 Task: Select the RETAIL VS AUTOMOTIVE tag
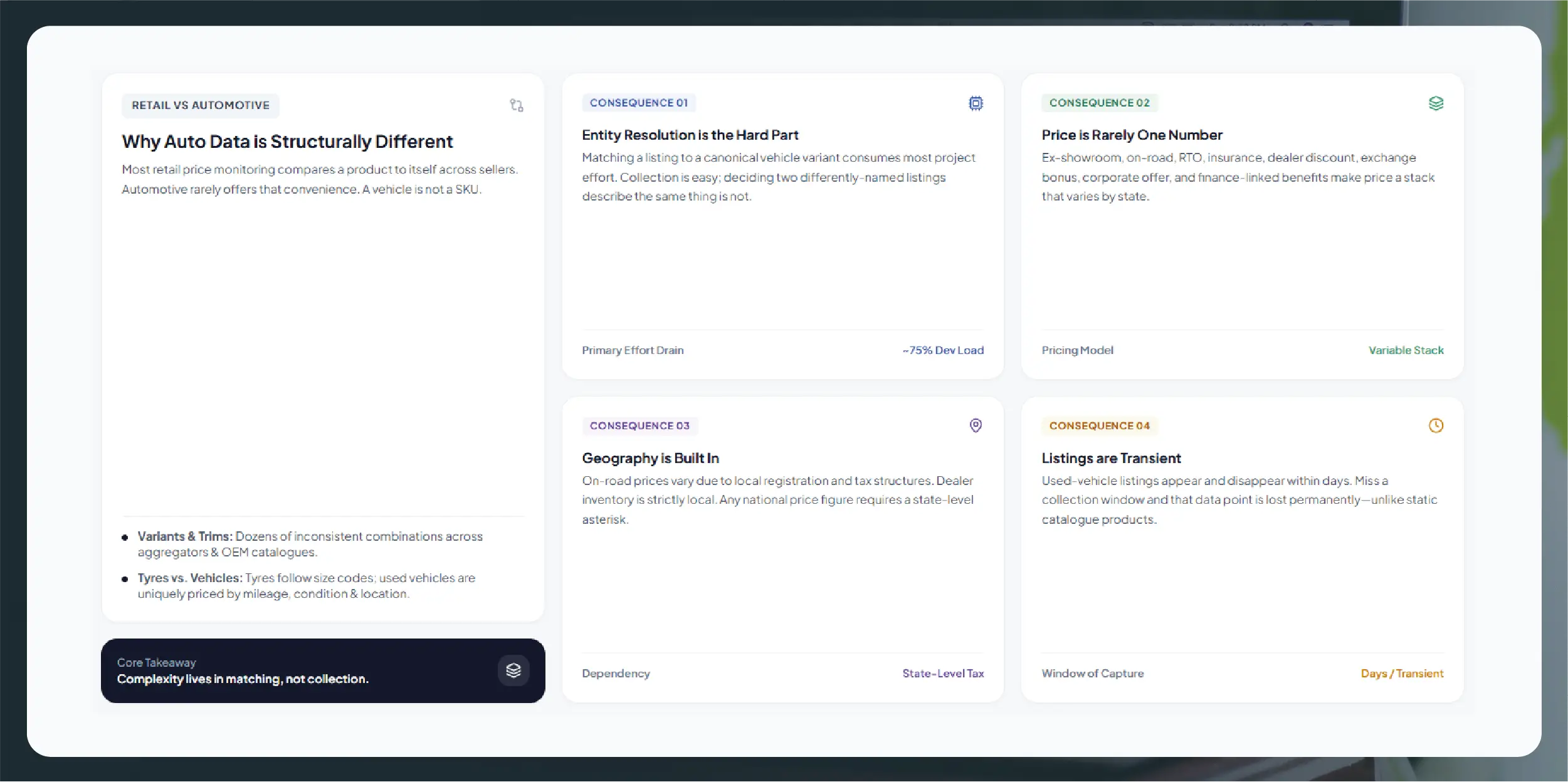(201, 105)
